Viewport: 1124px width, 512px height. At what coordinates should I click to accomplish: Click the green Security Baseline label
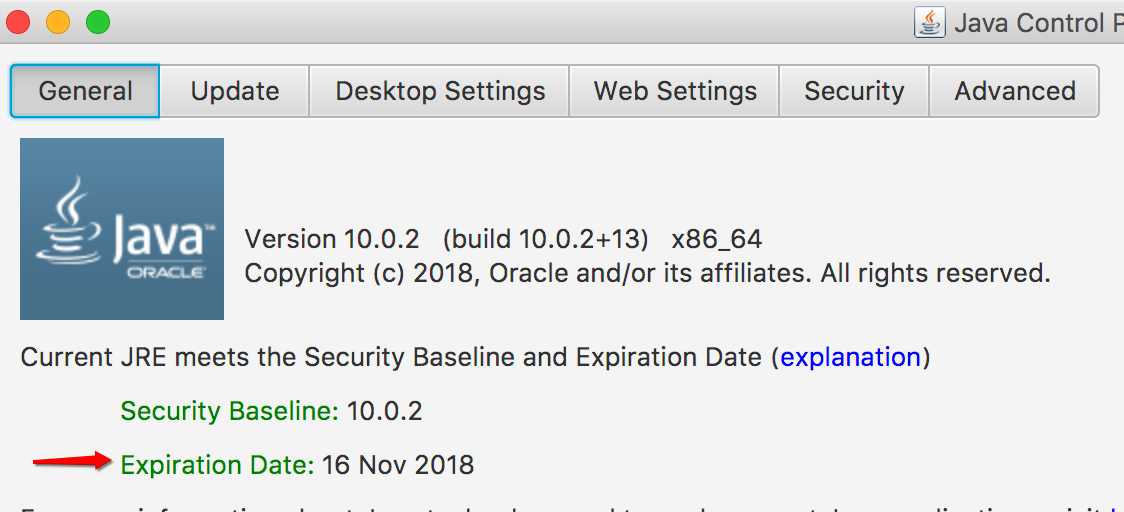pos(229,411)
